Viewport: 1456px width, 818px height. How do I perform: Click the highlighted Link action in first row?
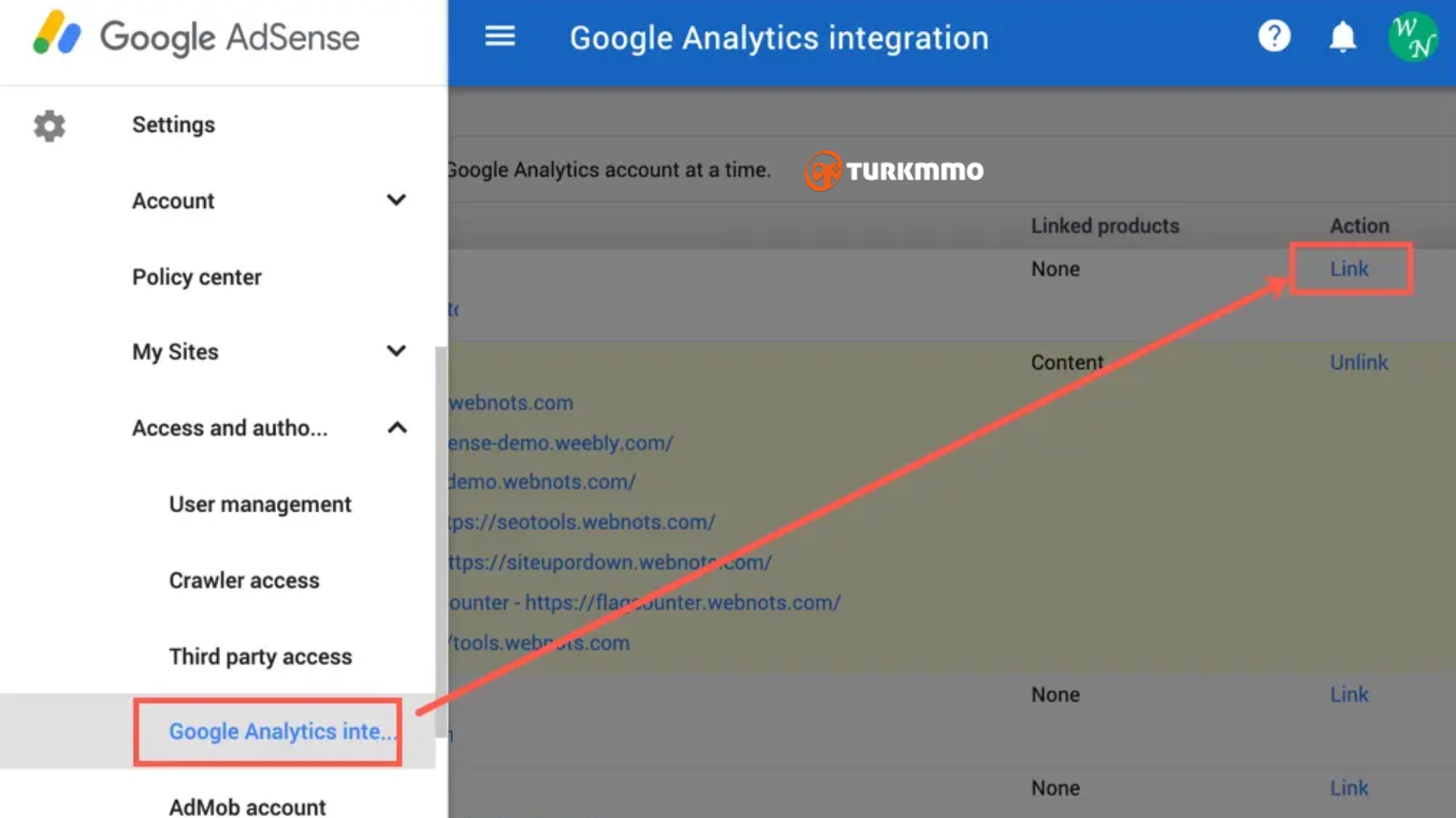coord(1349,269)
